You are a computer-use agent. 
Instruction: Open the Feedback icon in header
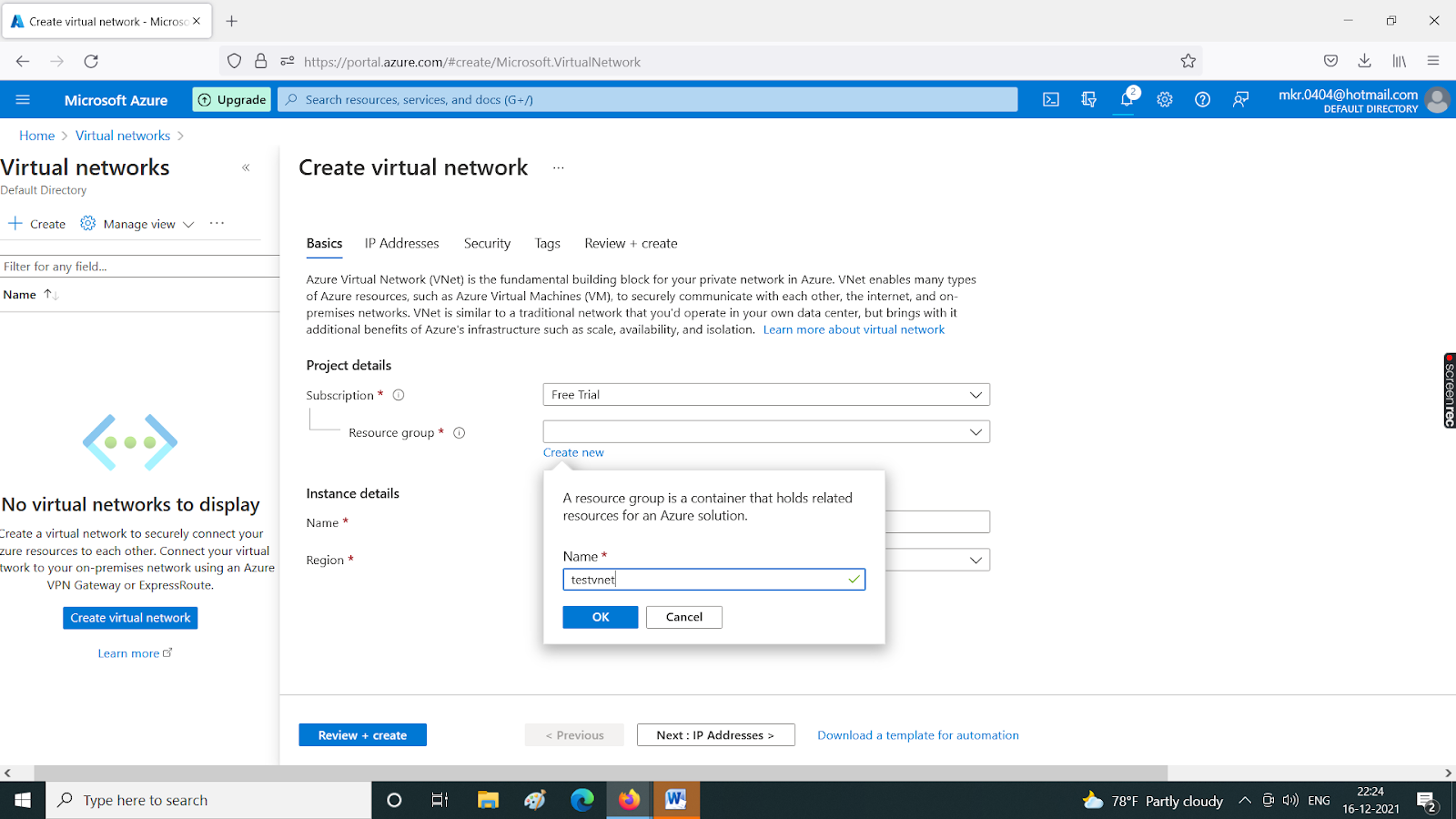coord(1240,100)
